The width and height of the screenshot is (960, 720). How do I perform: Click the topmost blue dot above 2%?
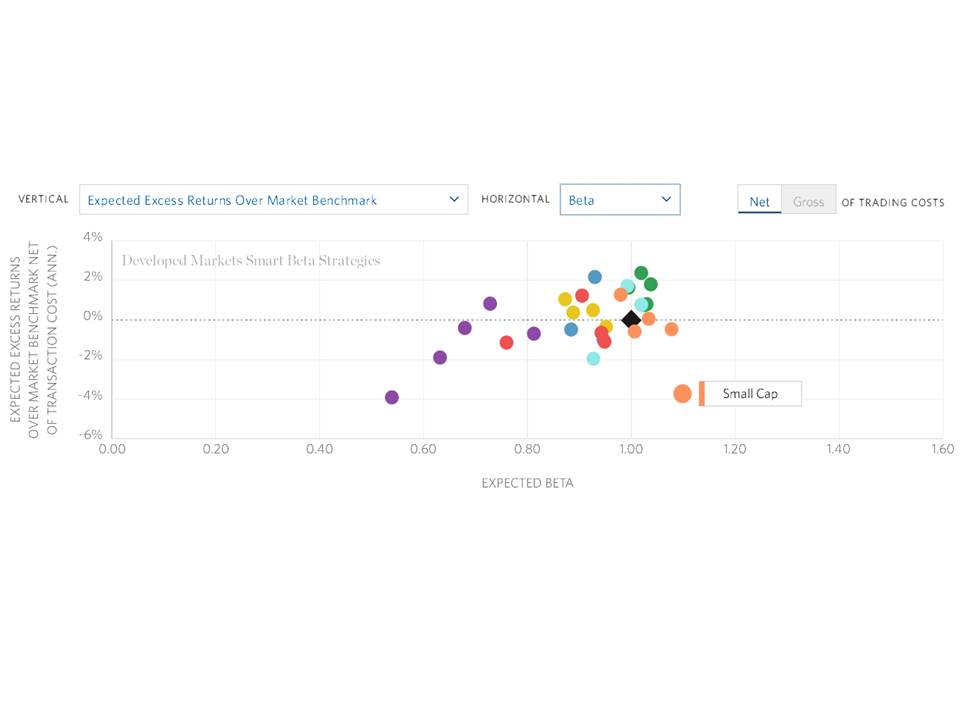(595, 277)
